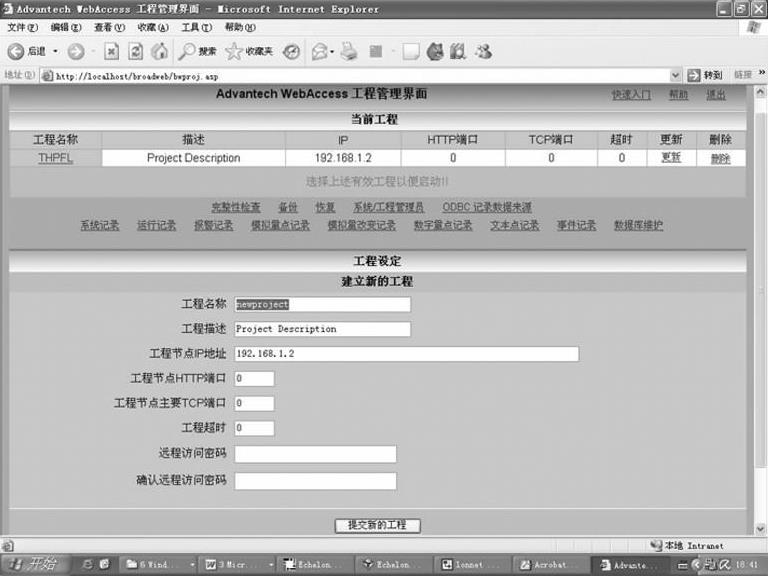Click the 提交新的工程 submit button

click(x=377, y=526)
